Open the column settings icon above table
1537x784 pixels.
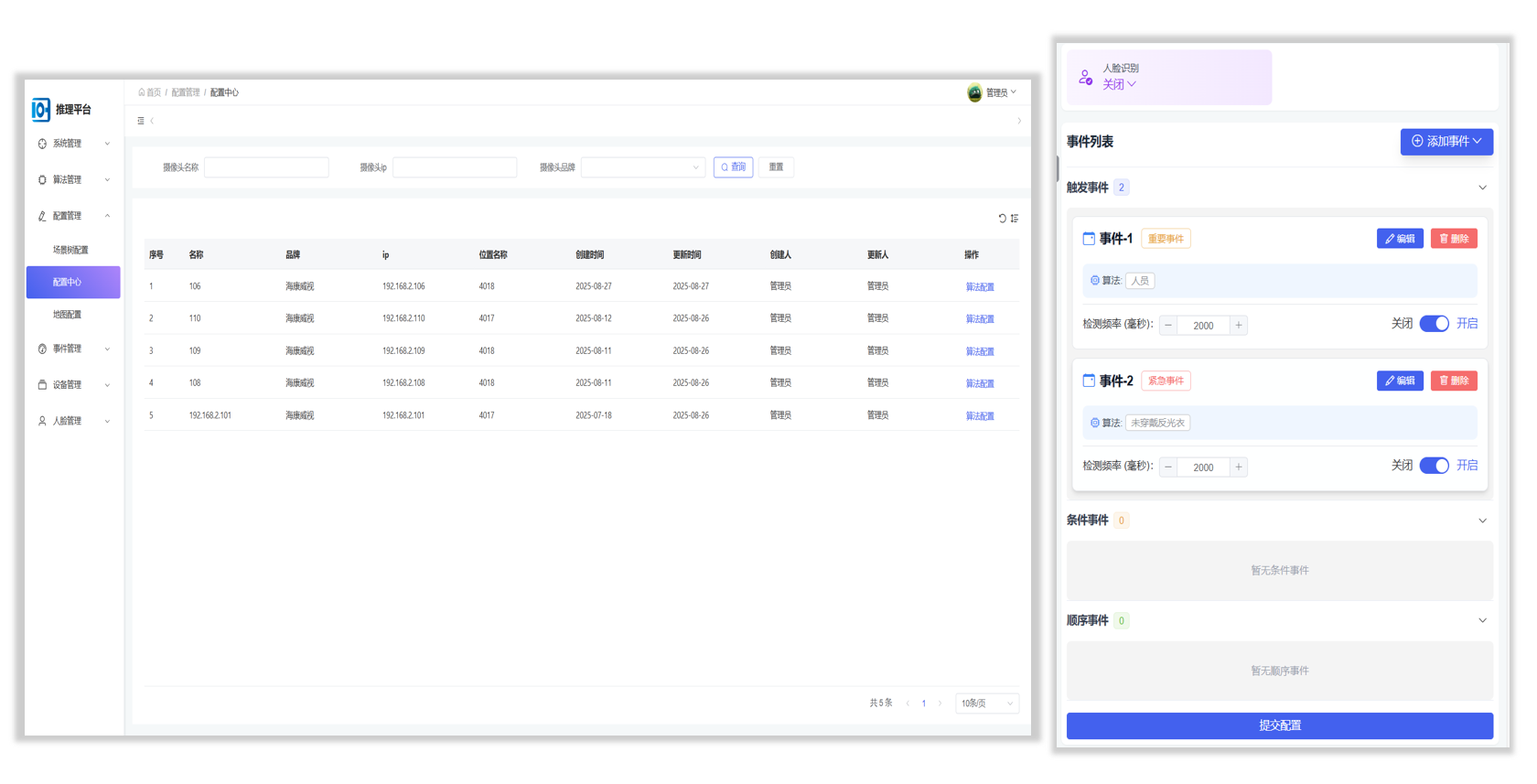pos(1015,219)
